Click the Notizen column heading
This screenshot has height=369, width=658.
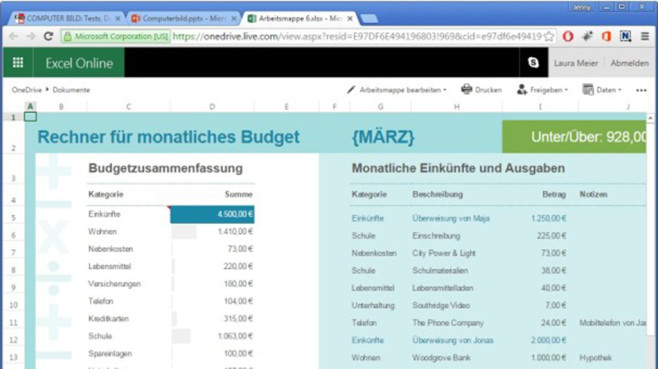(x=593, y=194)
